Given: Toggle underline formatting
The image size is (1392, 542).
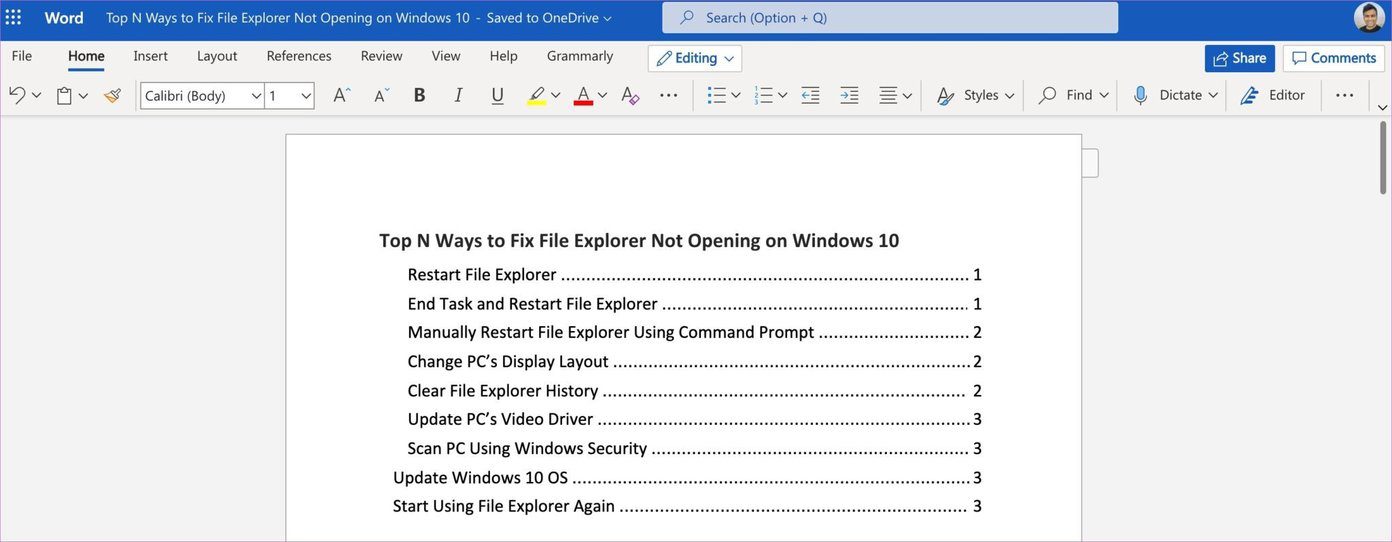Looking at the screenshot, I should (497, 95).
